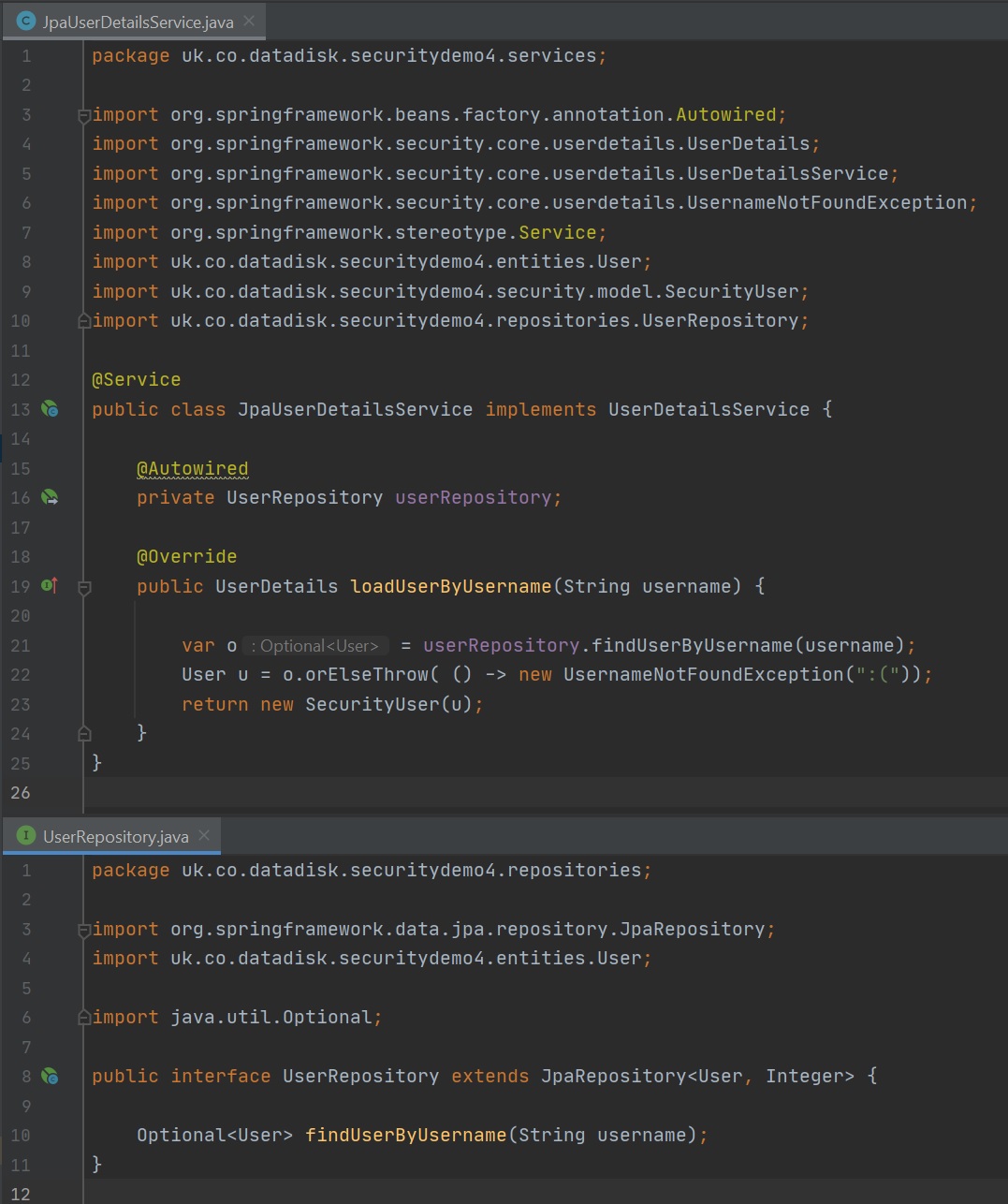Collapse imports at the JpaRepository import line
Image resolution: width=1008 pixels, height=1204 pixels.
click(x=84, y=930)
